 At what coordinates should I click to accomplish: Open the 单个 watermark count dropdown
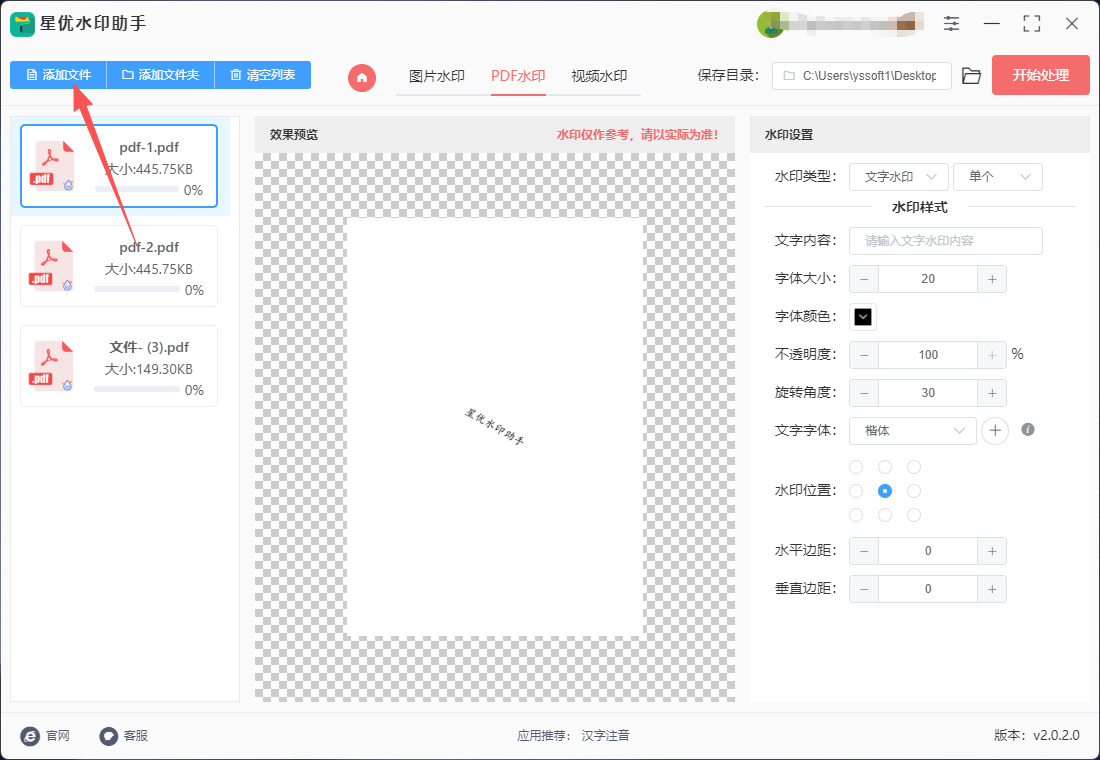click(998, 177)
